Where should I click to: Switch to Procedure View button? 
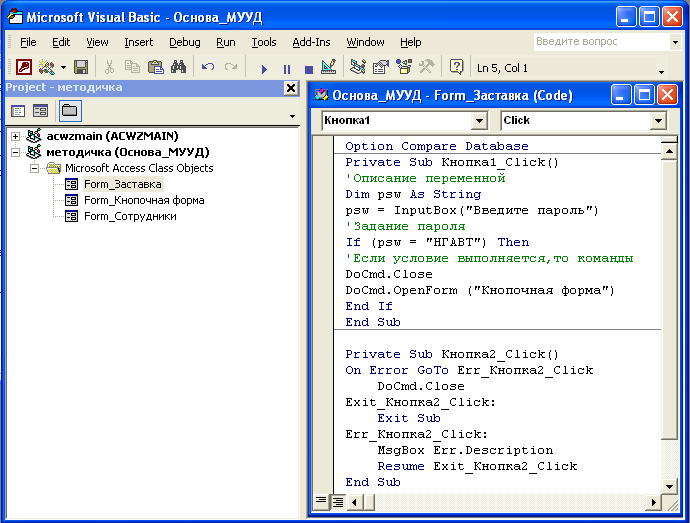click(x=321, y=501)
